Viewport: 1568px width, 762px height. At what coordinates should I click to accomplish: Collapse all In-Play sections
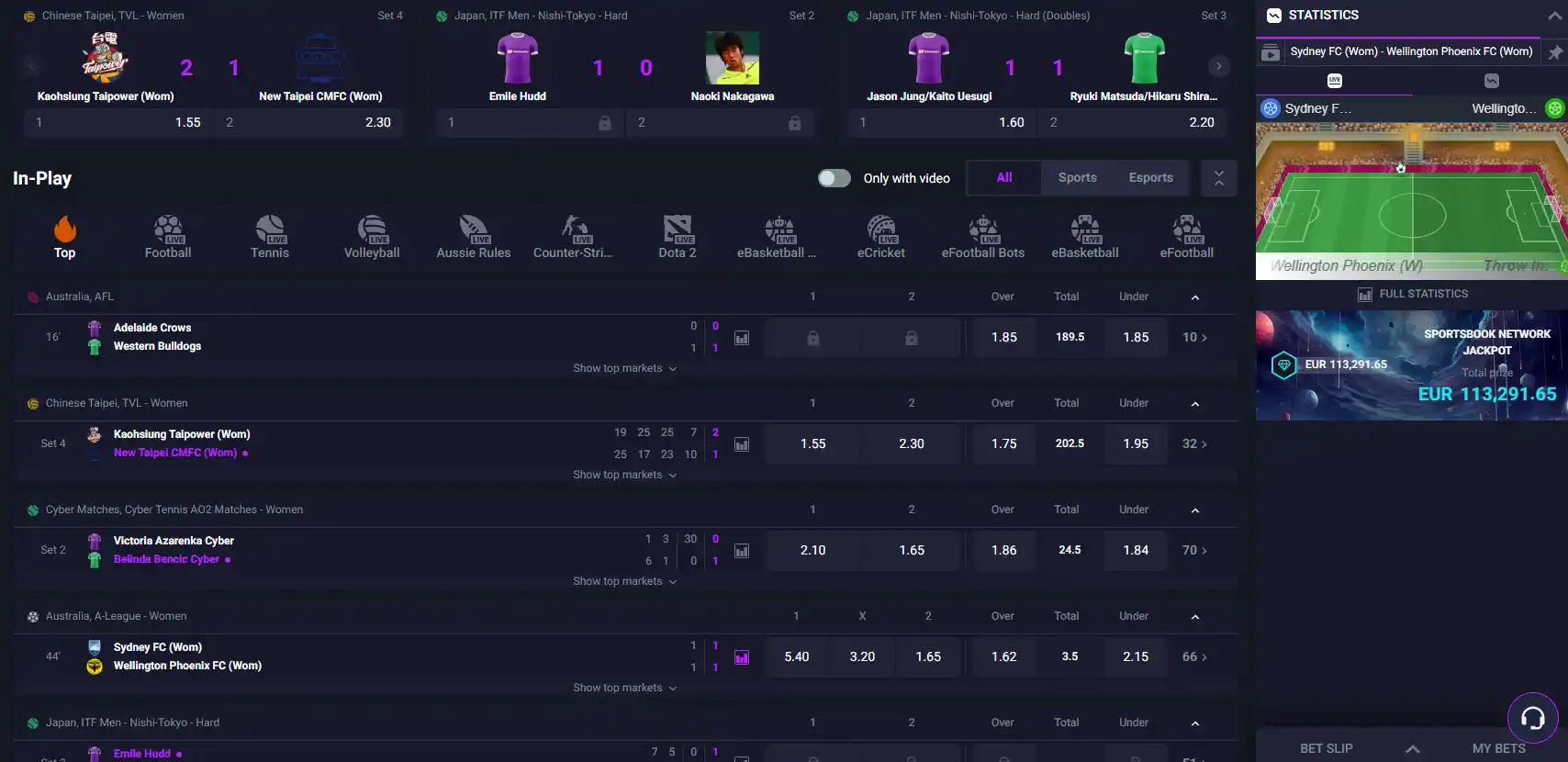pos(1219,178)
